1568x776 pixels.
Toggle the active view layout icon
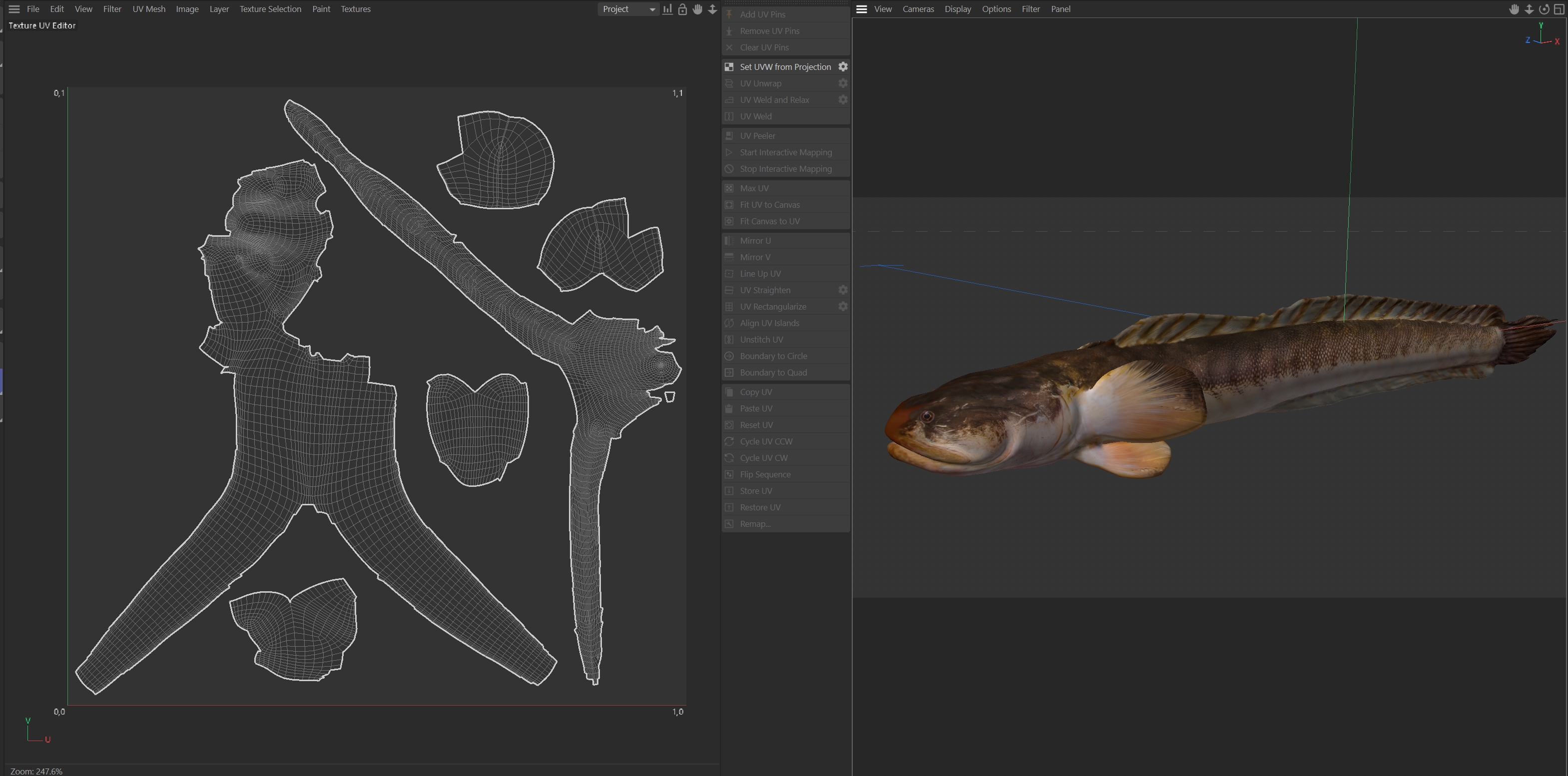[x=1560, y=9]
